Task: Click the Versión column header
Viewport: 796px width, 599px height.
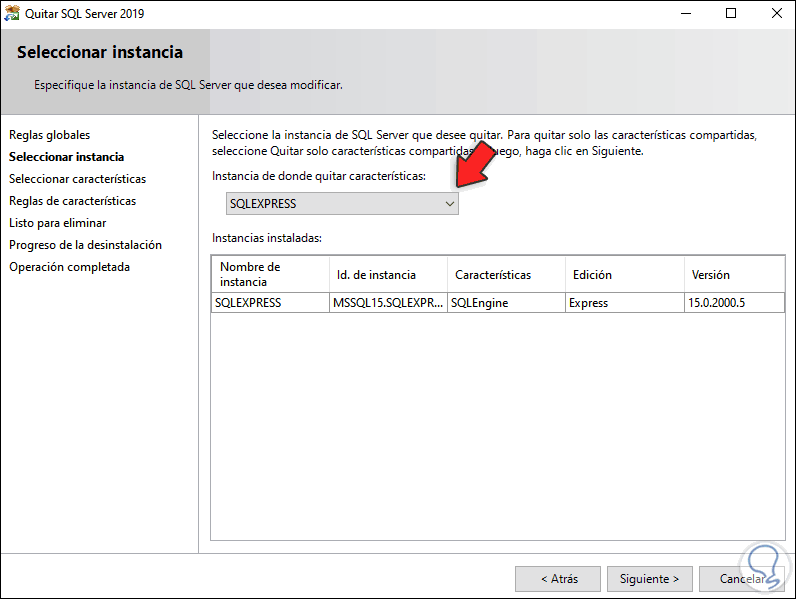Action: (734, 274)
